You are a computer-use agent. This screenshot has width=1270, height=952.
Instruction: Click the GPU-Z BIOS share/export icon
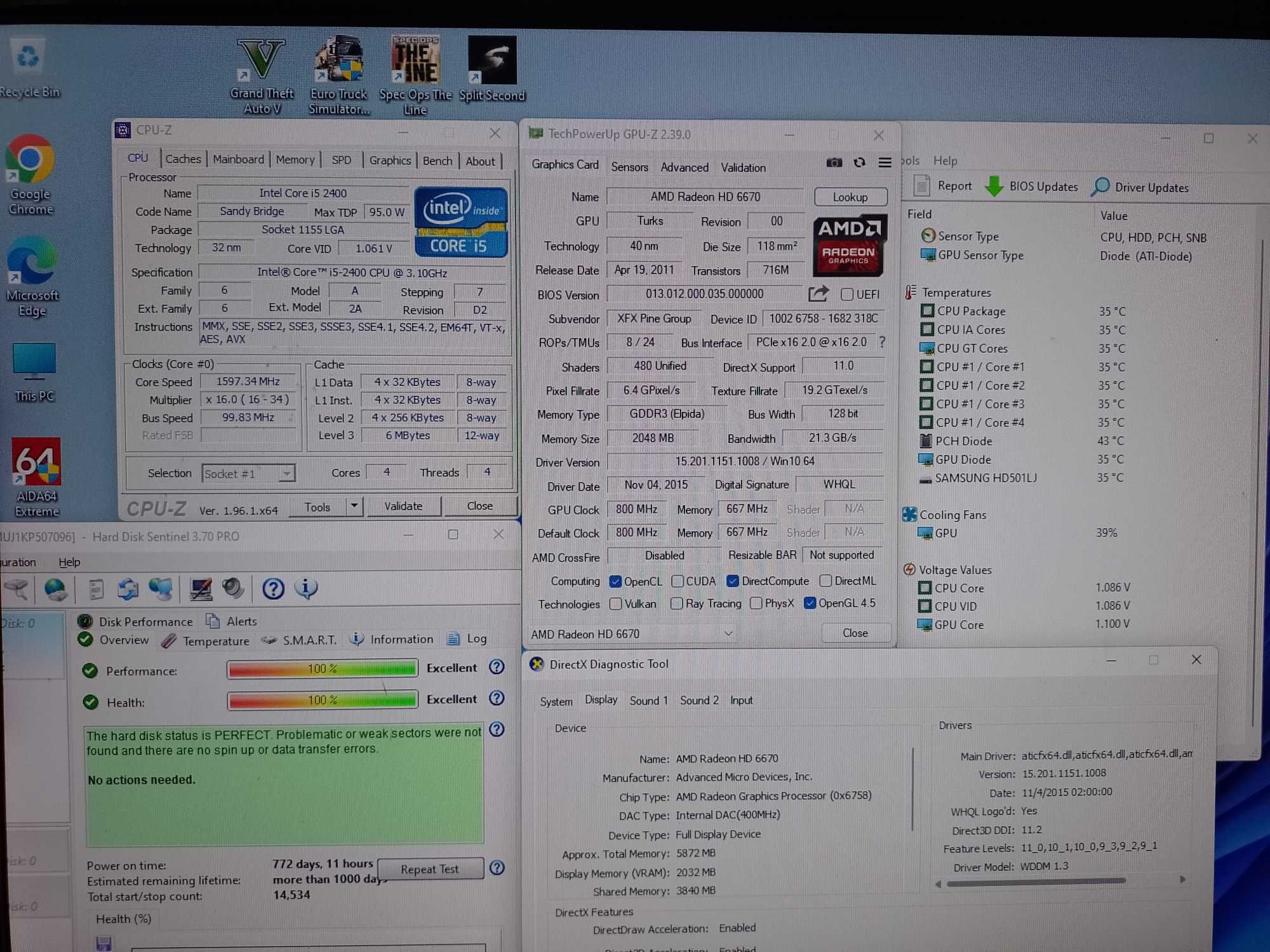[819, 293]
